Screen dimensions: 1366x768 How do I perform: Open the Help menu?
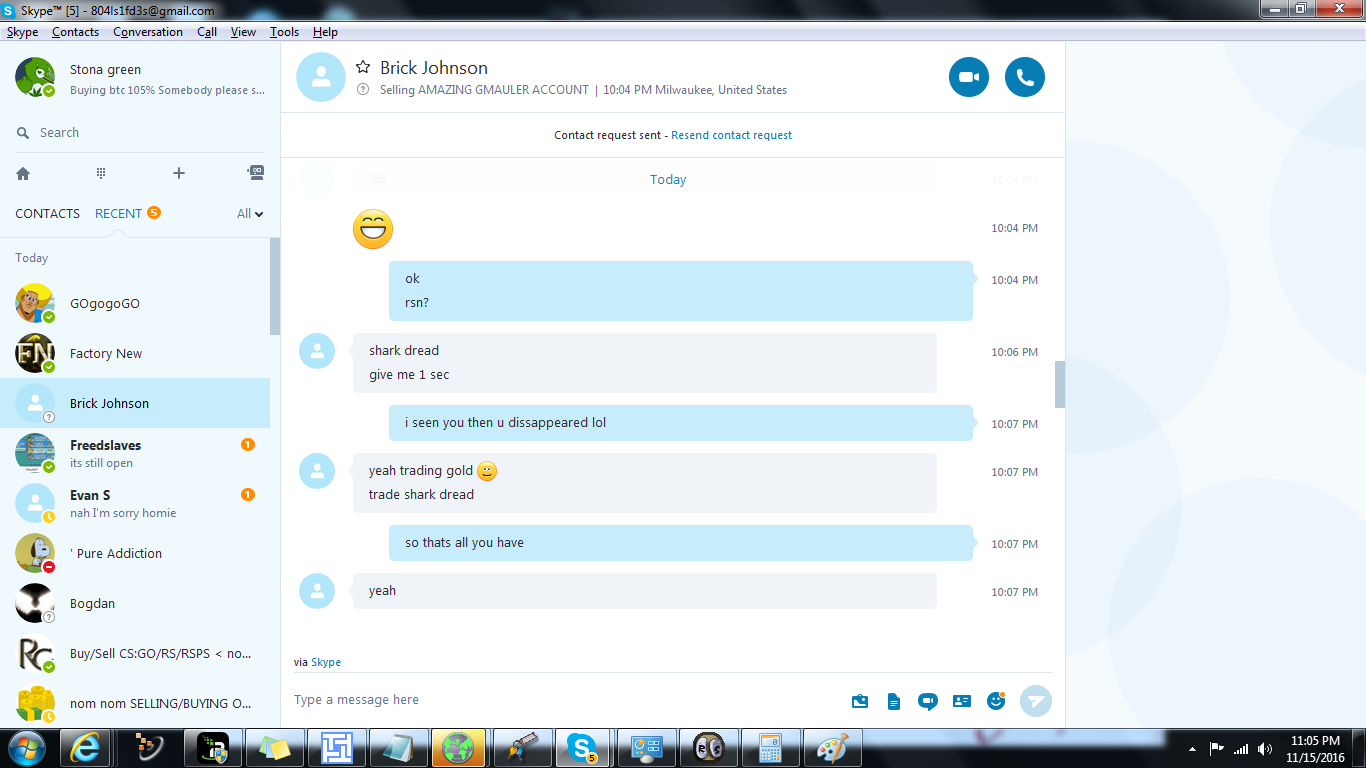325,32
